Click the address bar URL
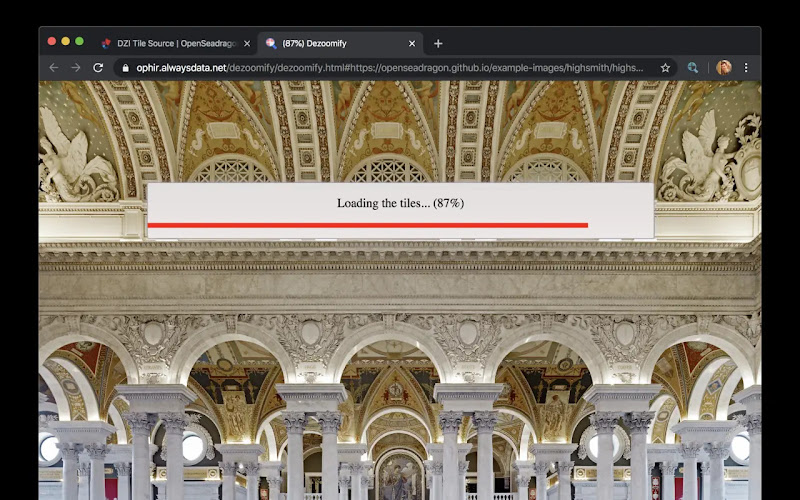Image resolution: width=800 pixels, height=500 pixels. (x=389, y=68)
